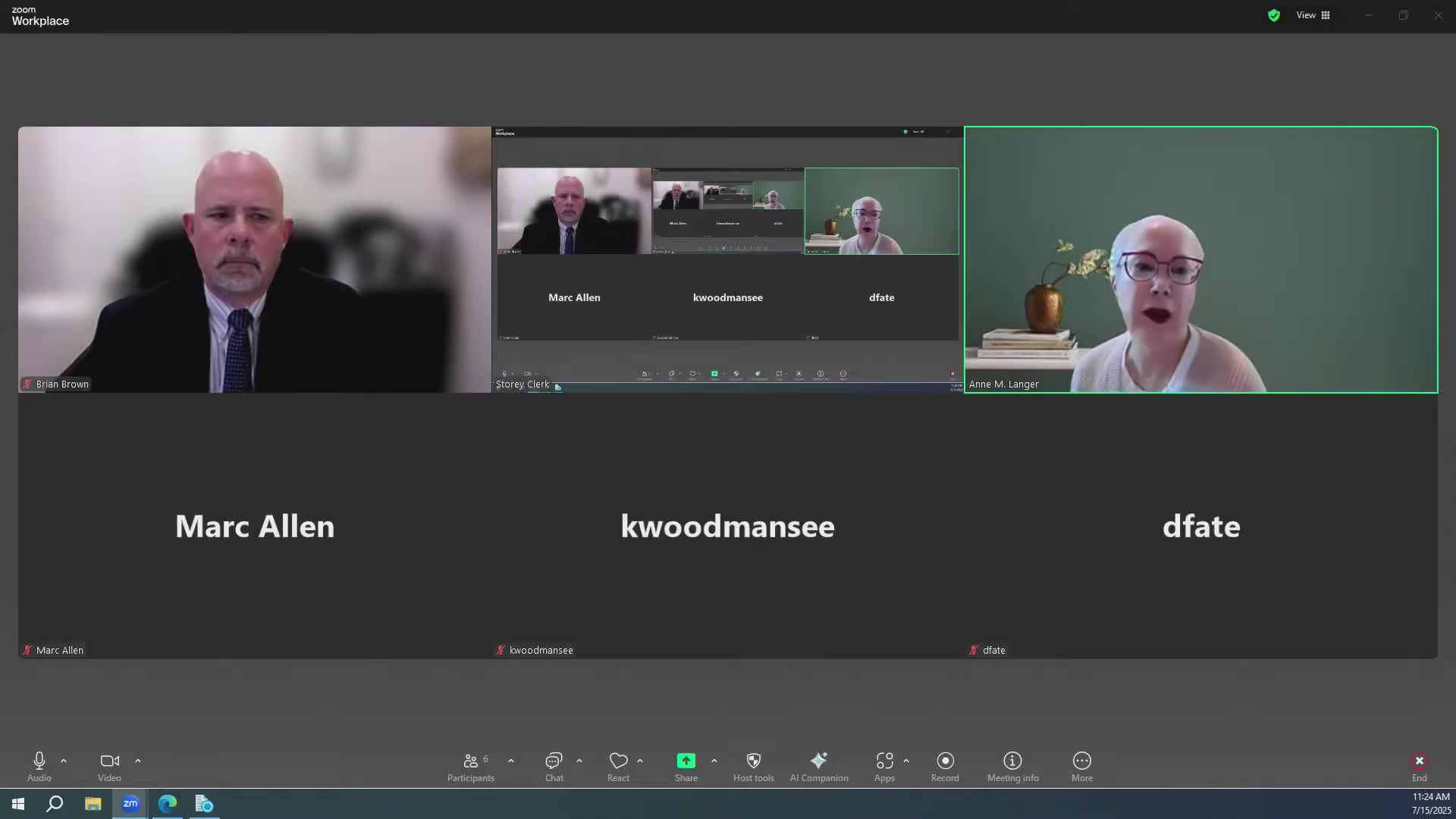Open the View layout menu
The width and height of the screenshot is (1456, 819).
(x=1313, y=15)
